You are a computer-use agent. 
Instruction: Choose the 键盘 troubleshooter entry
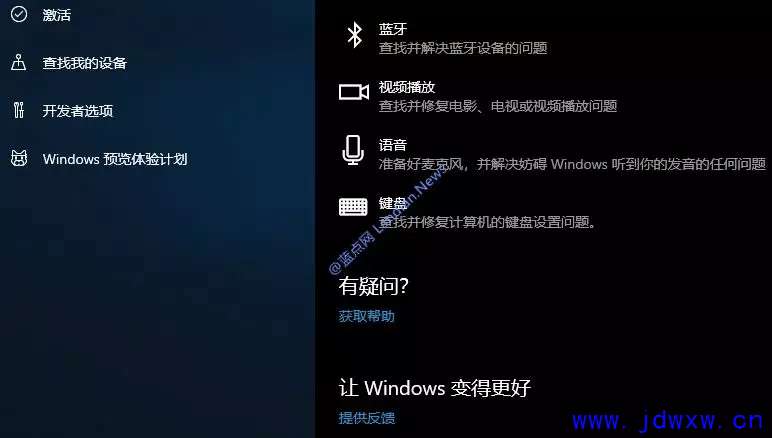point(468,212)
